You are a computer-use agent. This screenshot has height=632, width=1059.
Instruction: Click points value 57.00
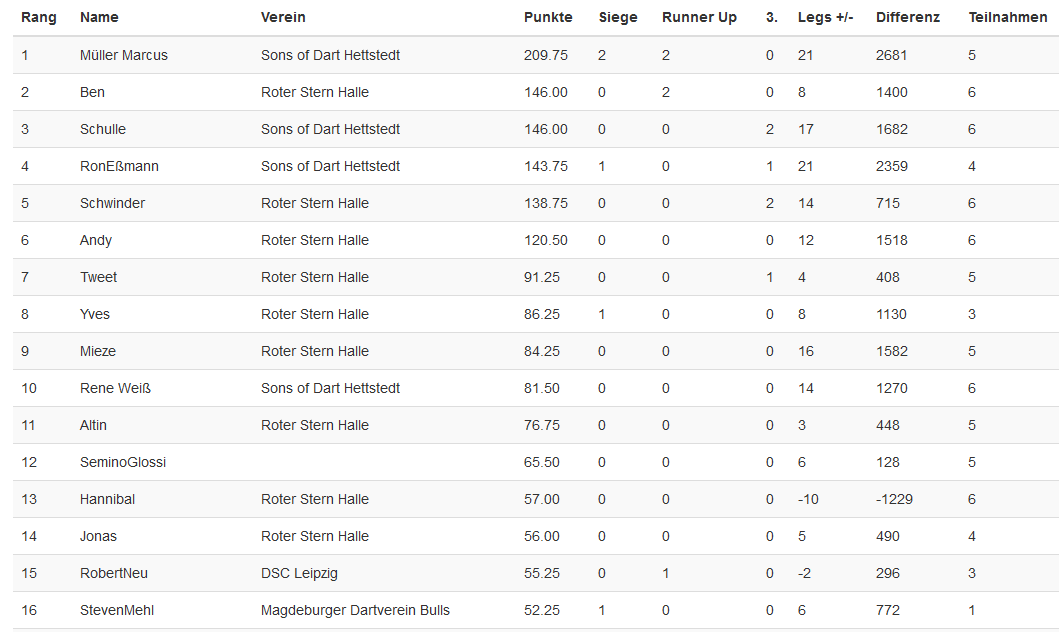point(542,500)
